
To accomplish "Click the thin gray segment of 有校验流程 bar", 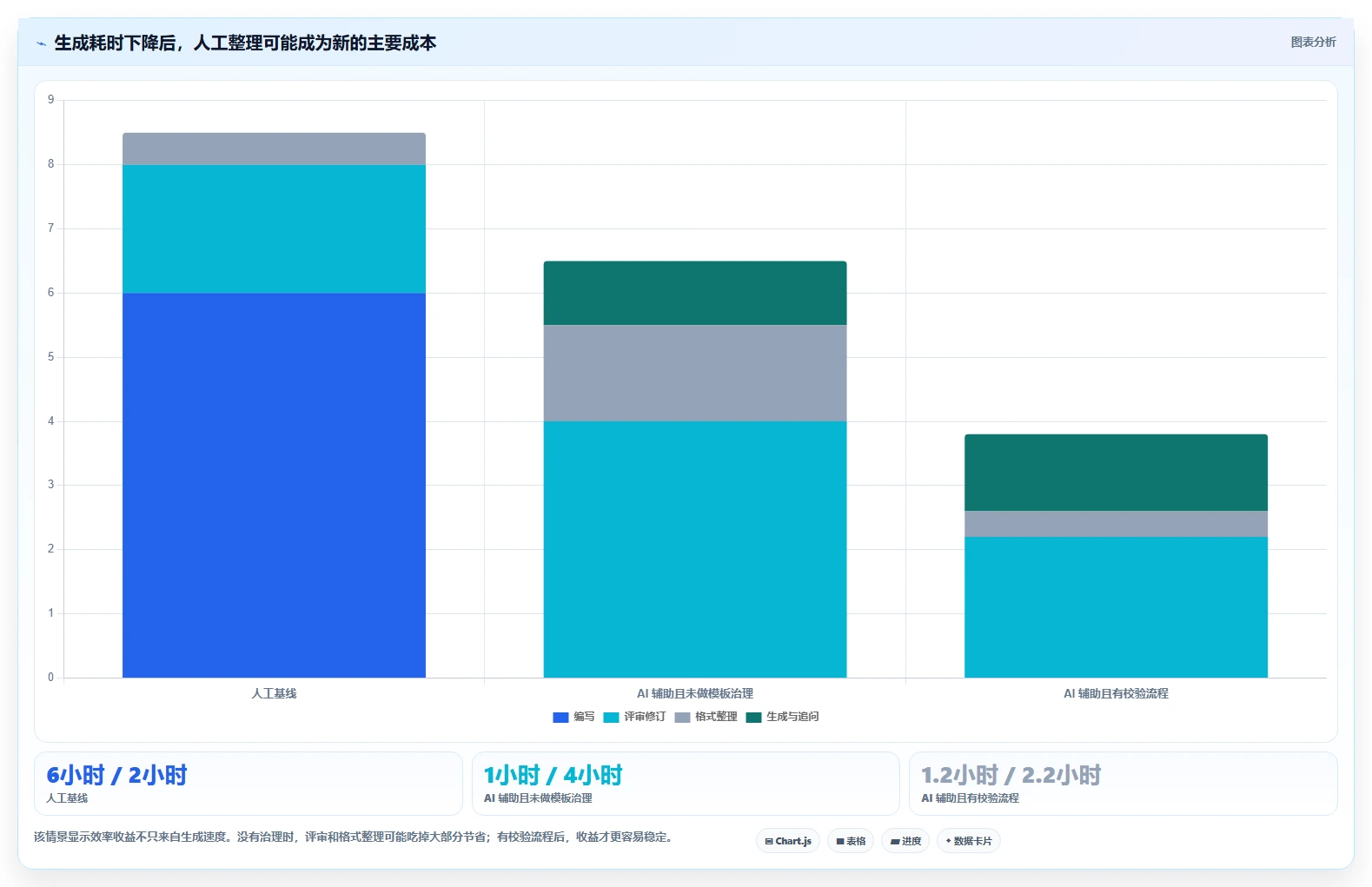I will click(1116, 524).
